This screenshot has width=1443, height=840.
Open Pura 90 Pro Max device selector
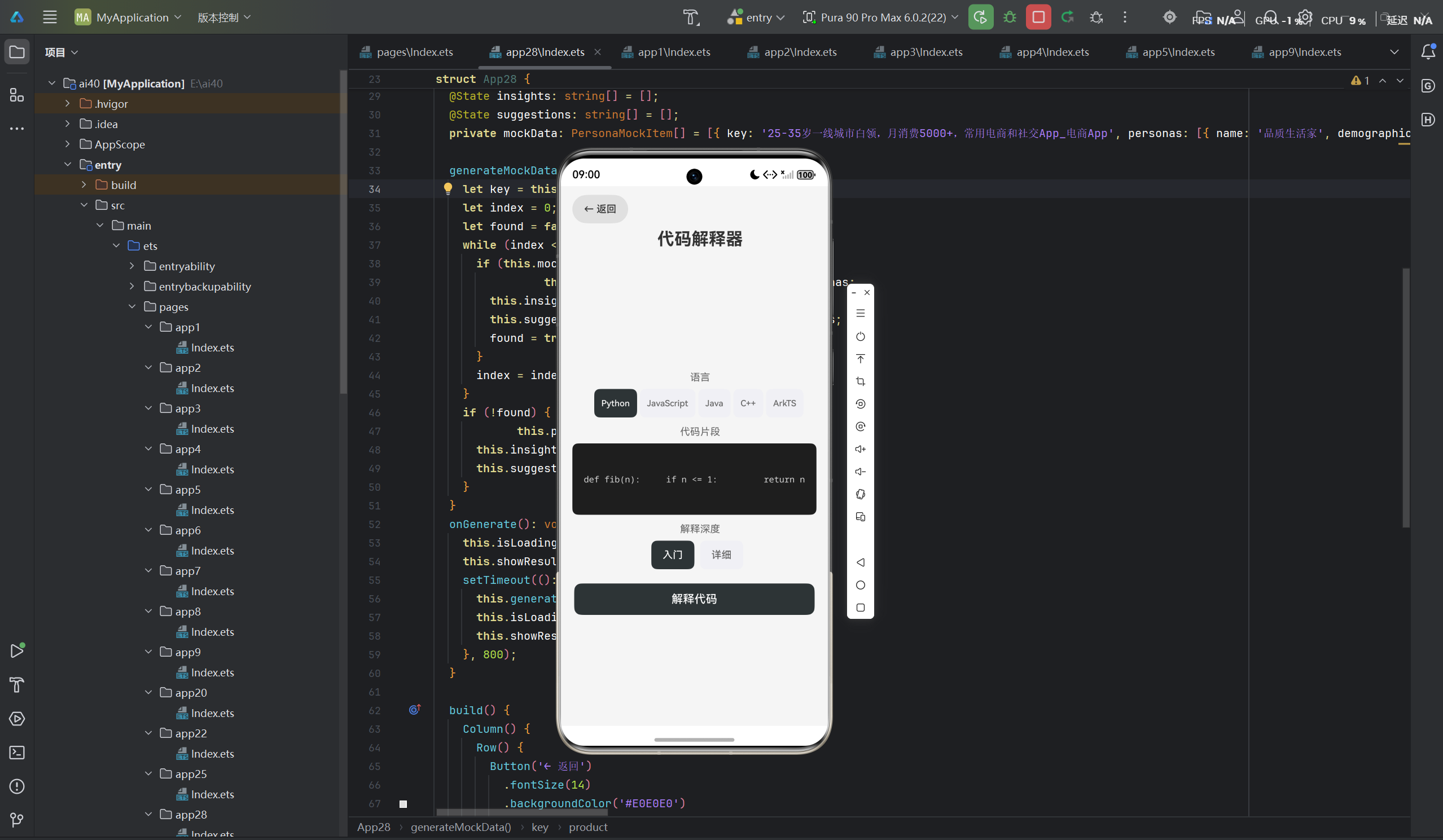pos(881,17)
